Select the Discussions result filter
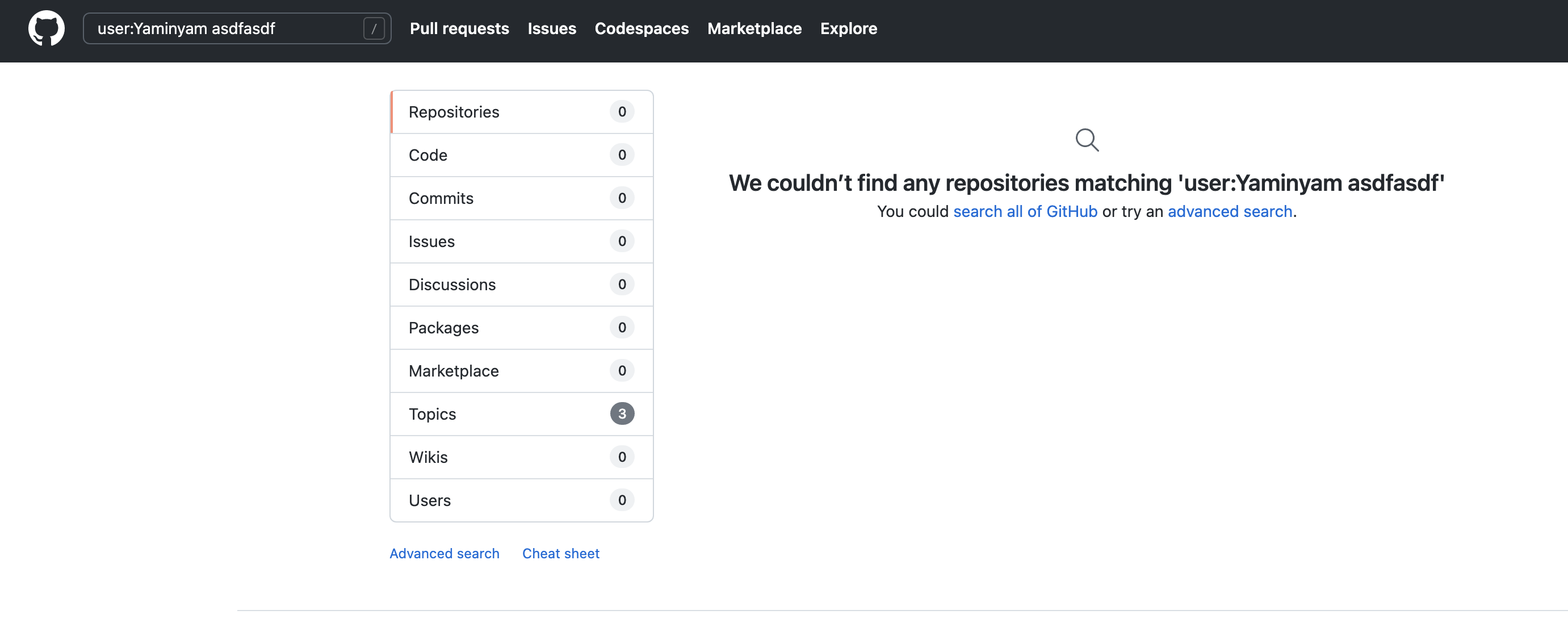 pyautogui.click(x=452, y=285)
